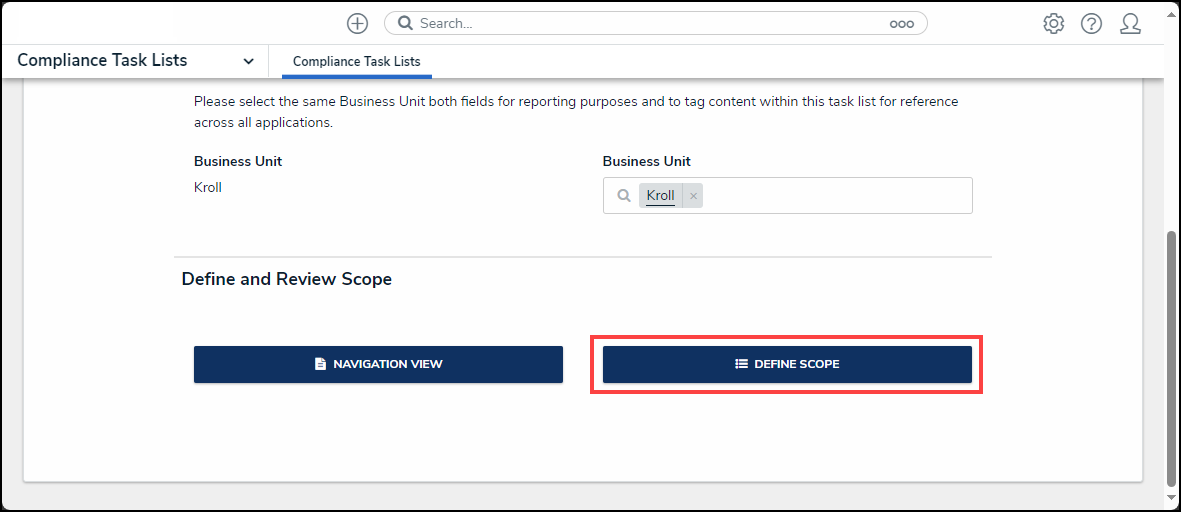This screenshot has height=512, width=1181.
Task: Open the Compliance Task Lists app name dropdown
Action: [x=102, y=60]
